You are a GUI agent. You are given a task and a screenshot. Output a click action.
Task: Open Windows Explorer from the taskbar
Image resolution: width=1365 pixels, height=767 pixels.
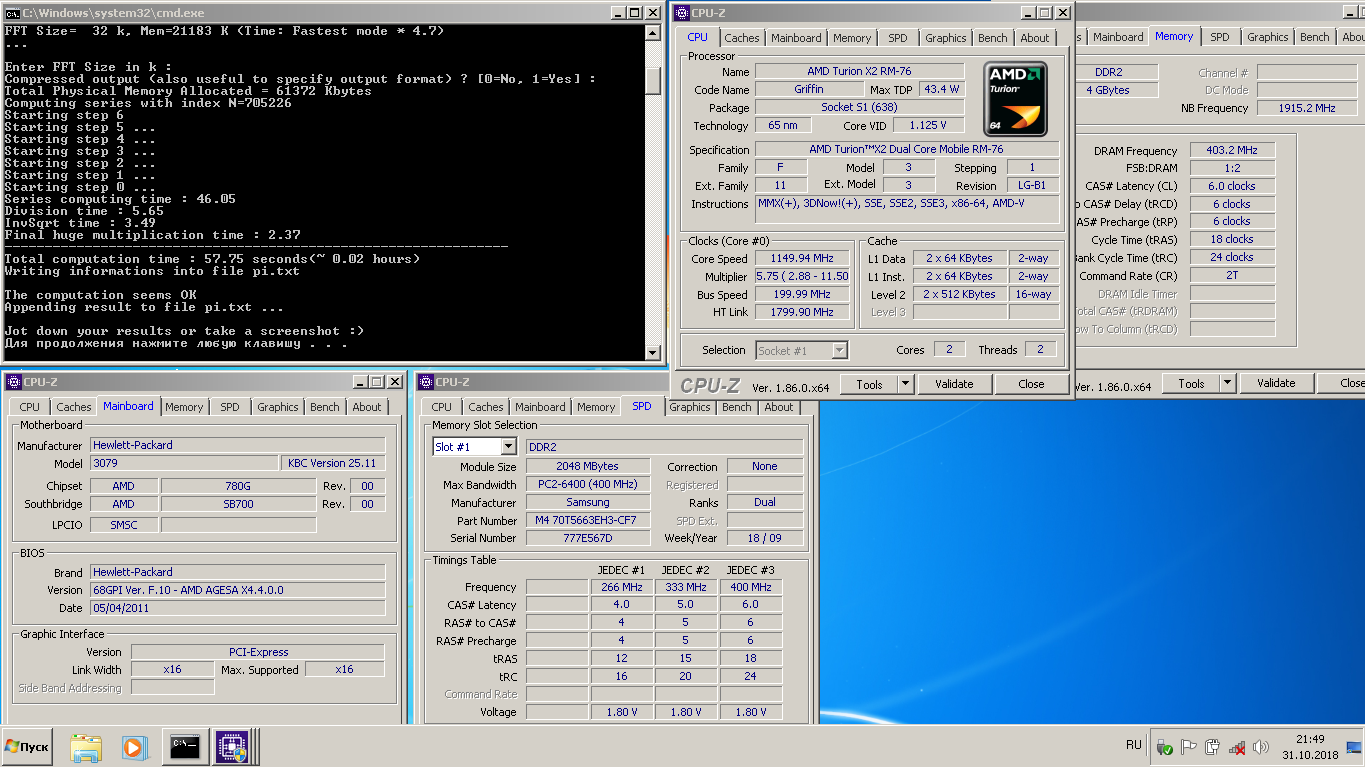click(86, 746)
